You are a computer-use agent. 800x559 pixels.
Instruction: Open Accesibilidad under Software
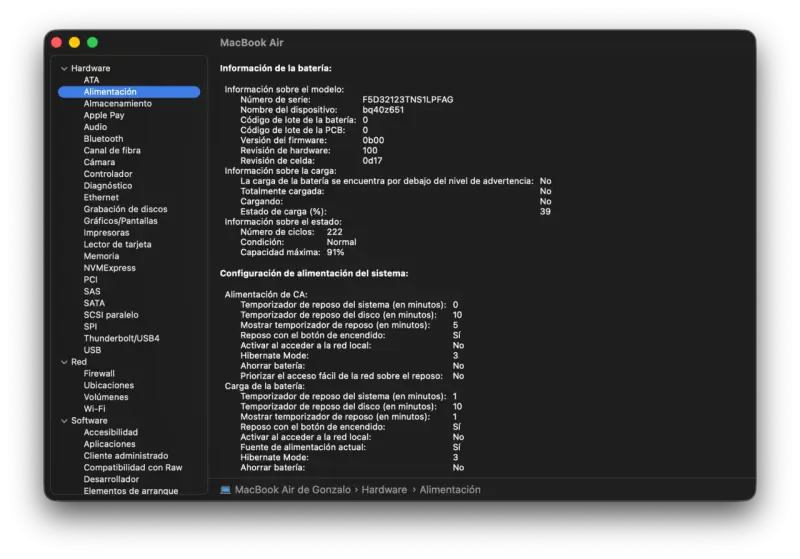(x=110, y=432)
